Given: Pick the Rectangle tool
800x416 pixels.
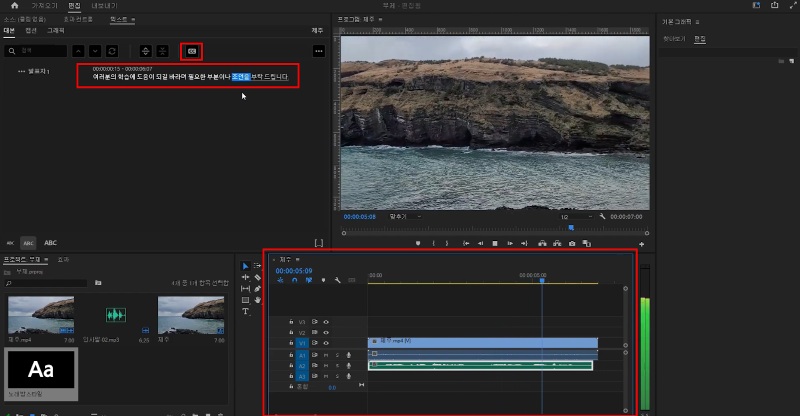Looking at the screenshot, I should (x=246, y=299).
